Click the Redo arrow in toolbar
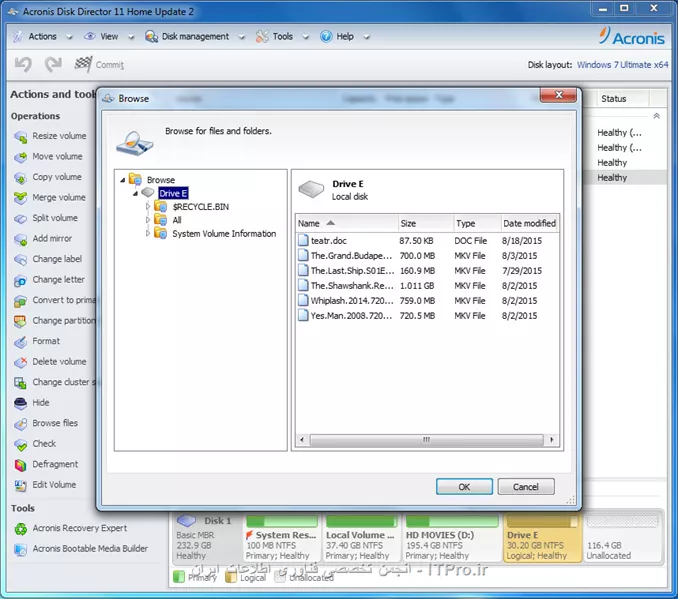Viewport: 678px width, 599px height. click(x=53, y=64)
